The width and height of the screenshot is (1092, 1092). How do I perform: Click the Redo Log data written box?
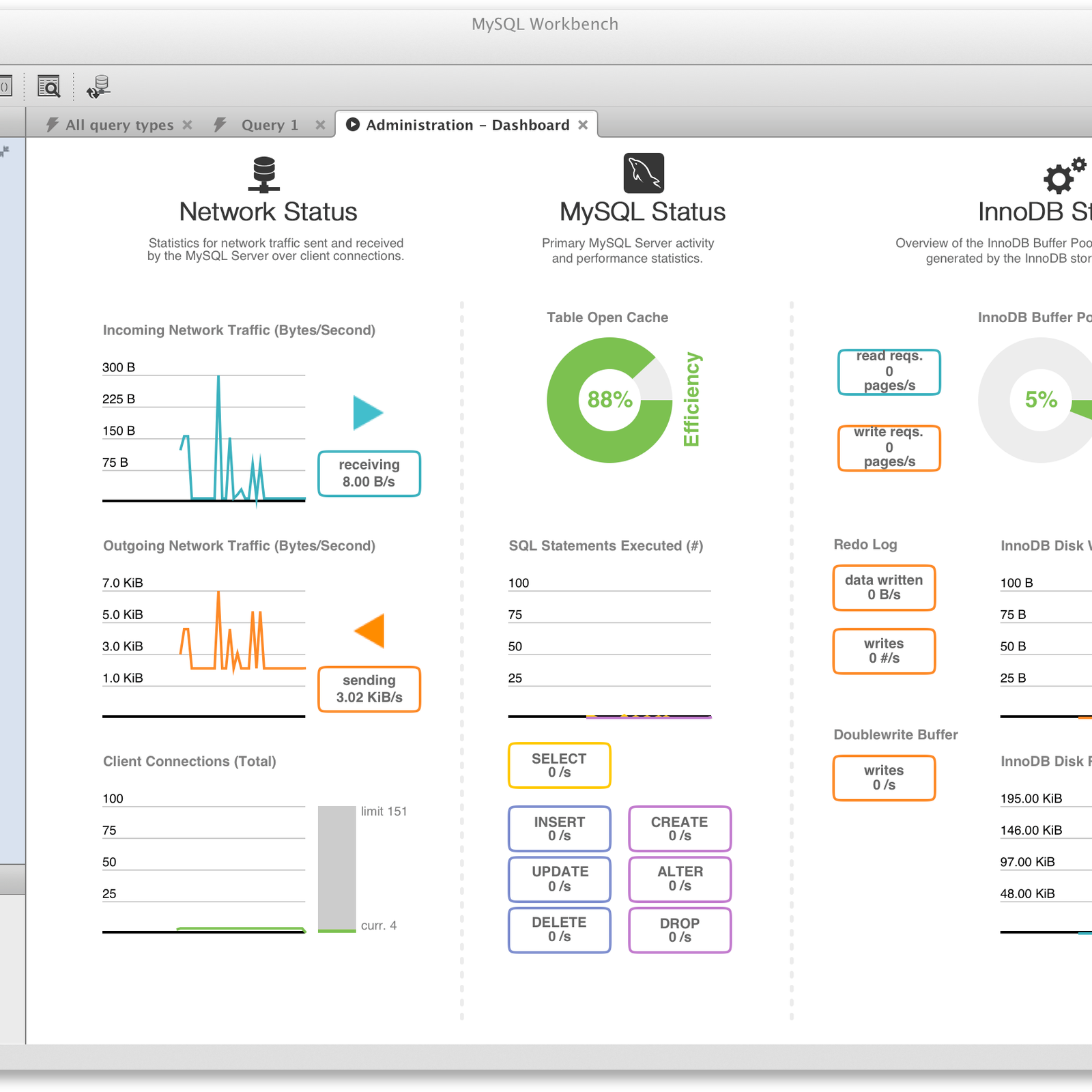(x=884, y=588)
